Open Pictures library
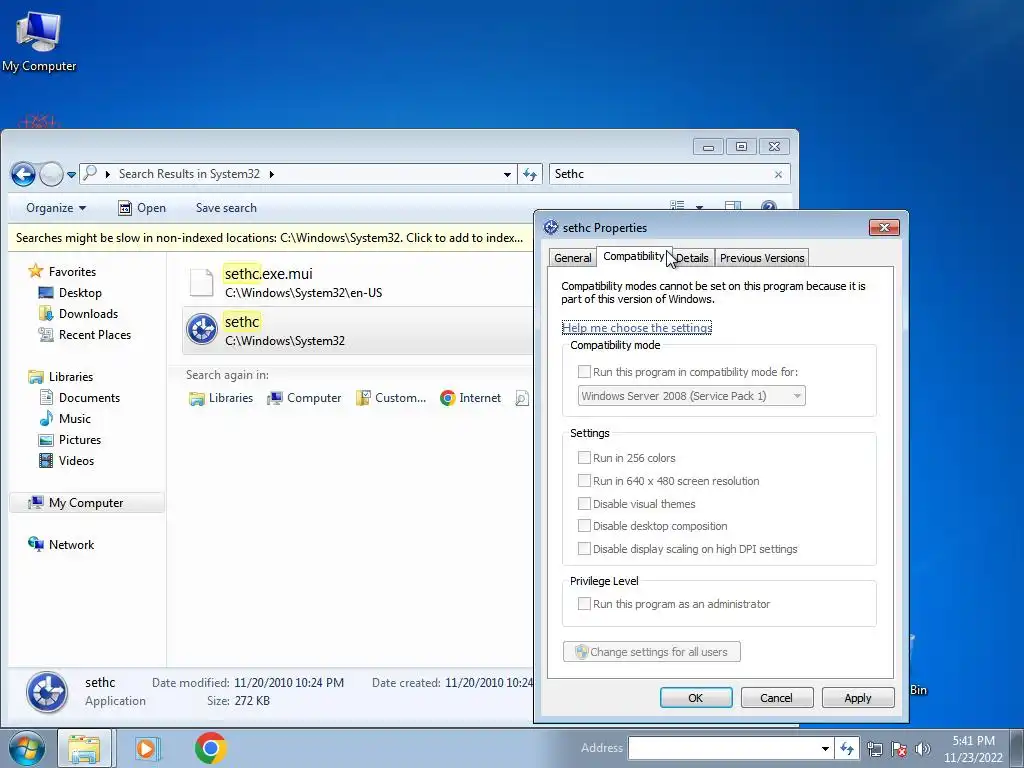1024x768 pixels. [x=70, y=440]
